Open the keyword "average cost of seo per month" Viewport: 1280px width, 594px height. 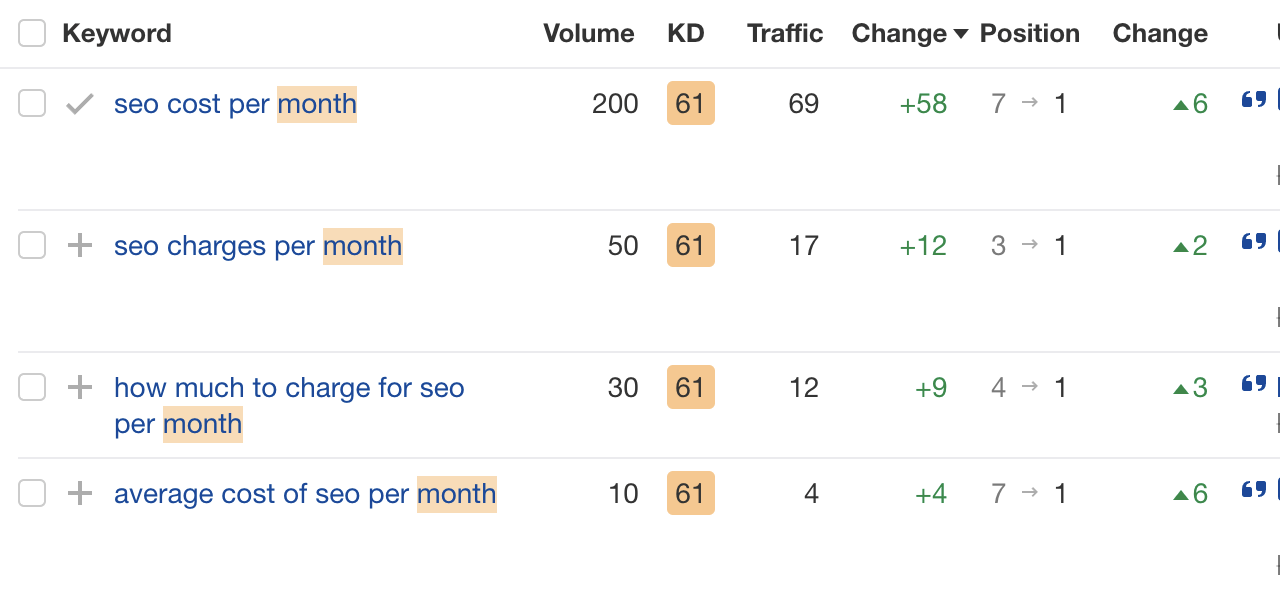click(305, 493)
